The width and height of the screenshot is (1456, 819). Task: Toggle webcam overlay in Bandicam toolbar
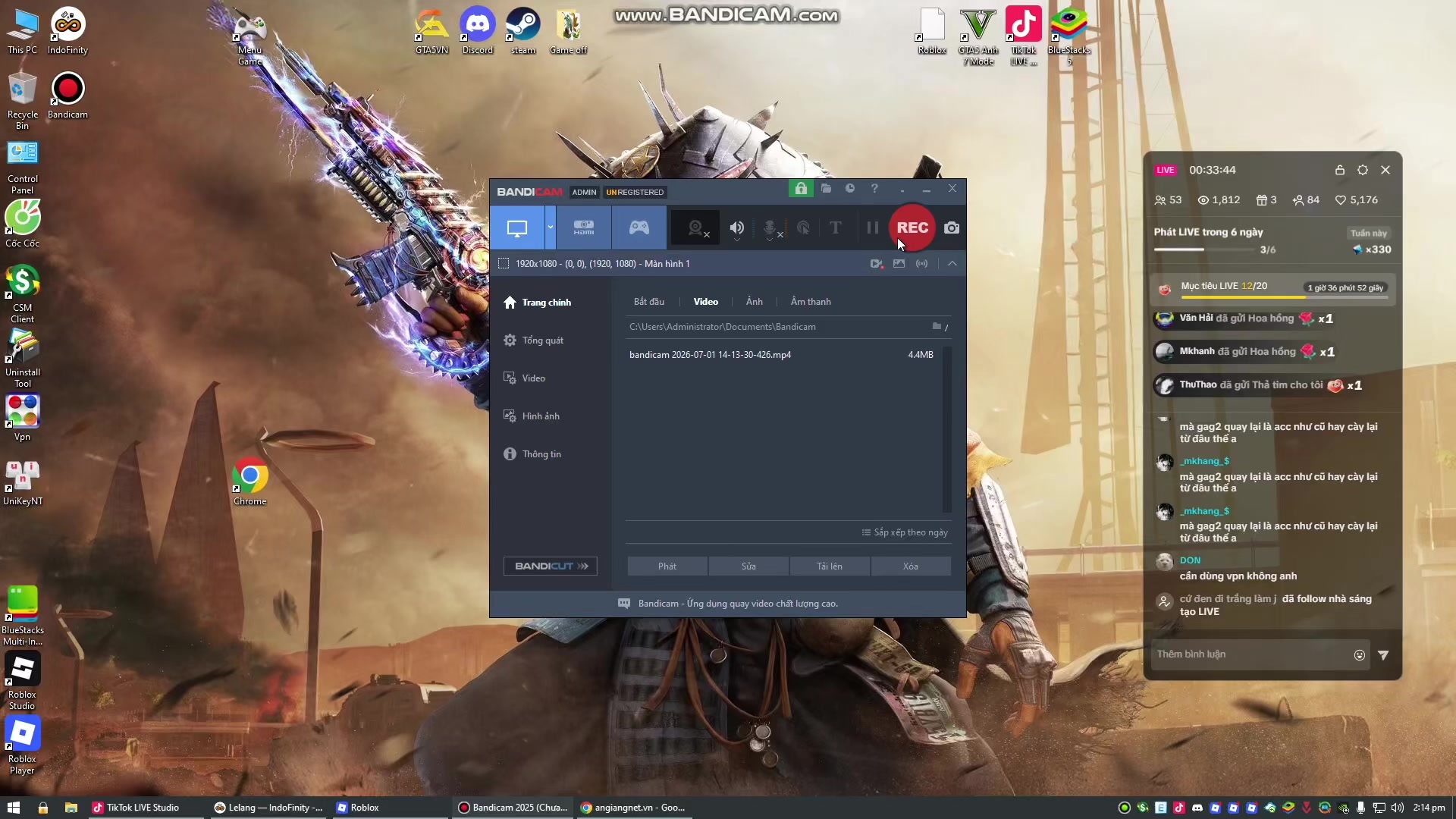697,227
